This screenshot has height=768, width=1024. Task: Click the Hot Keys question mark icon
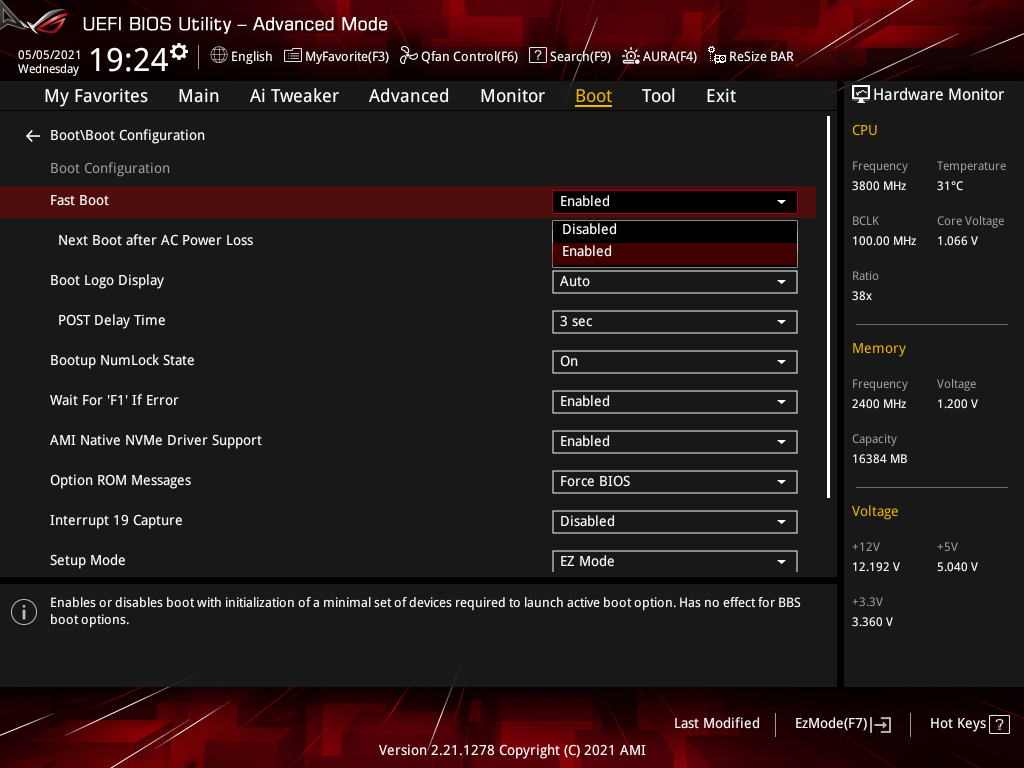(999, 724)
